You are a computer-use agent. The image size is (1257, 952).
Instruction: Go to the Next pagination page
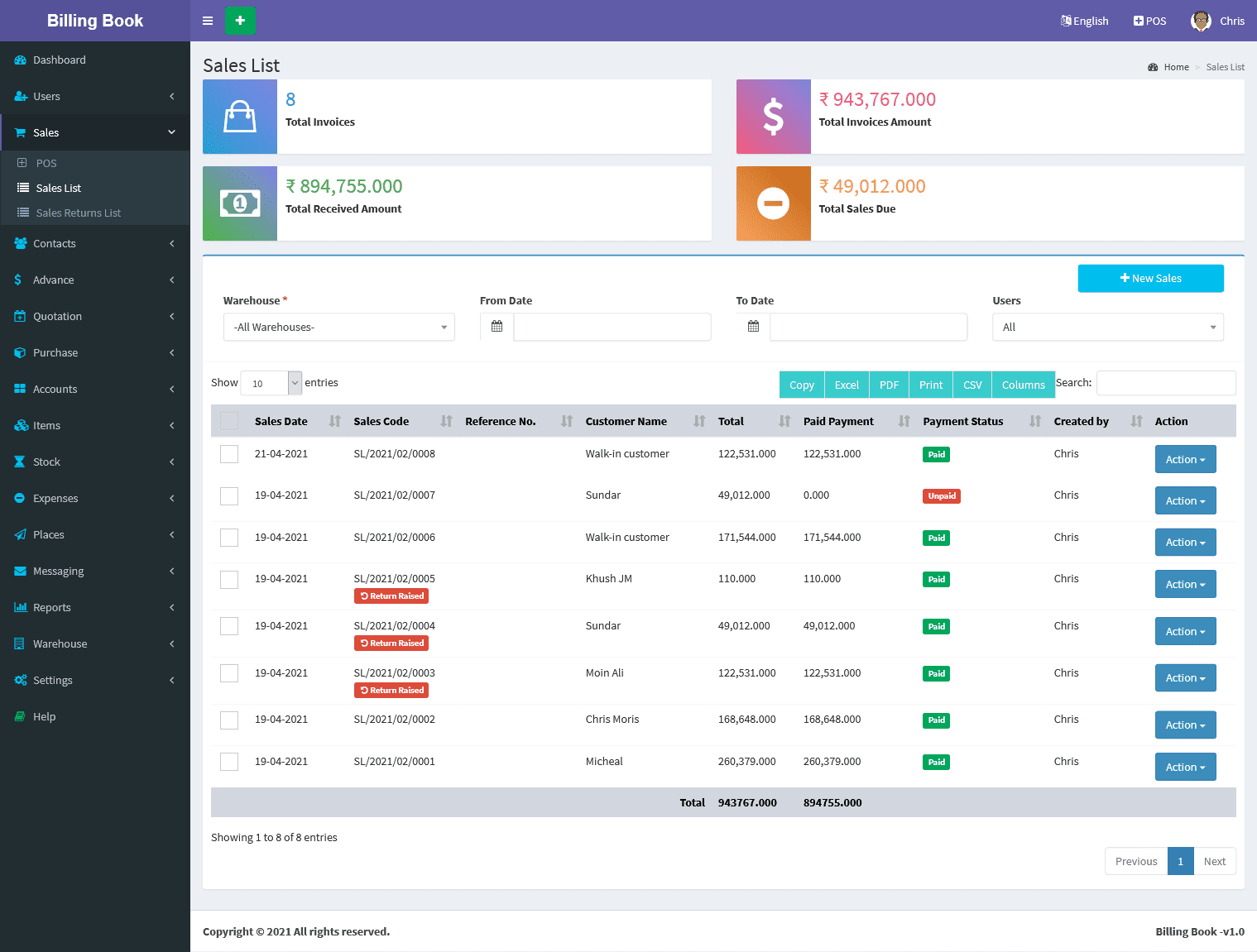click(x=1214, y=861)
